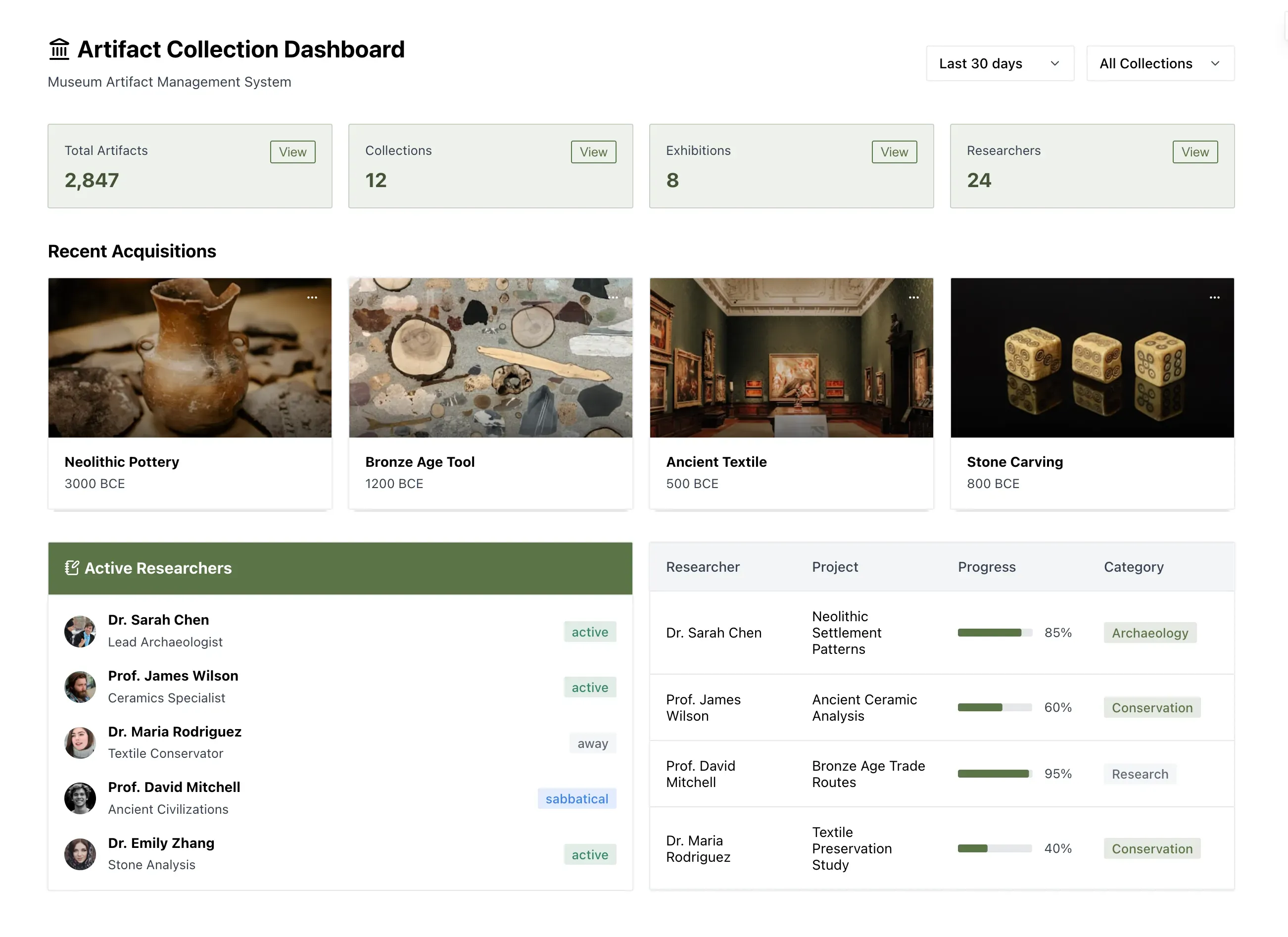1288x937 pixels.
Task: Click the Category column header
Action: 1134,567
